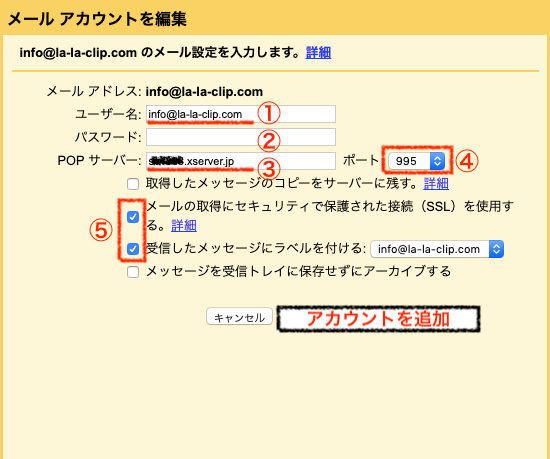Screen dimensions: 550x459
Task: Open the ポート 995 port dropdown
Action: (x=417, y=161)
